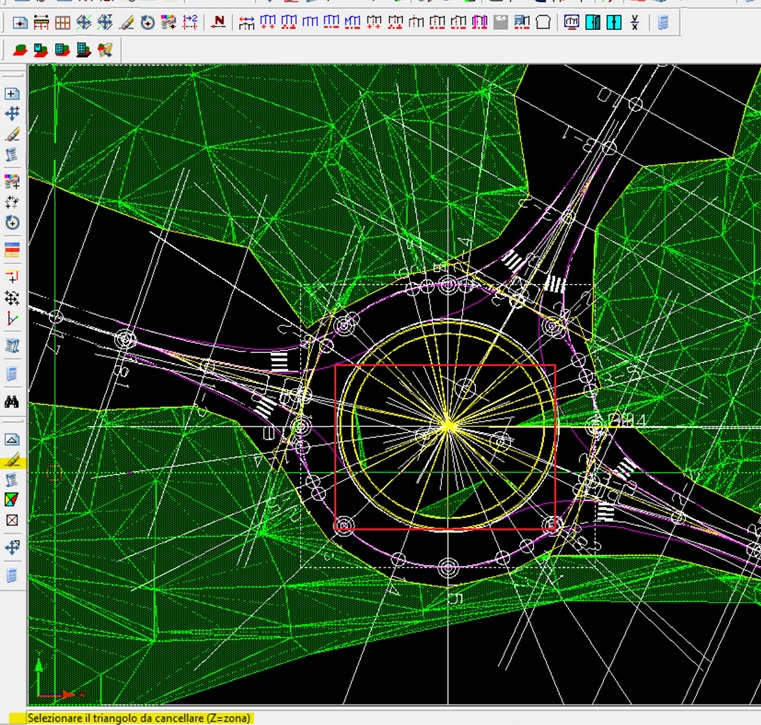Click the map icon in second toolbar row
The width and height of the screenshot is (761, 725).
click(104, 48)
